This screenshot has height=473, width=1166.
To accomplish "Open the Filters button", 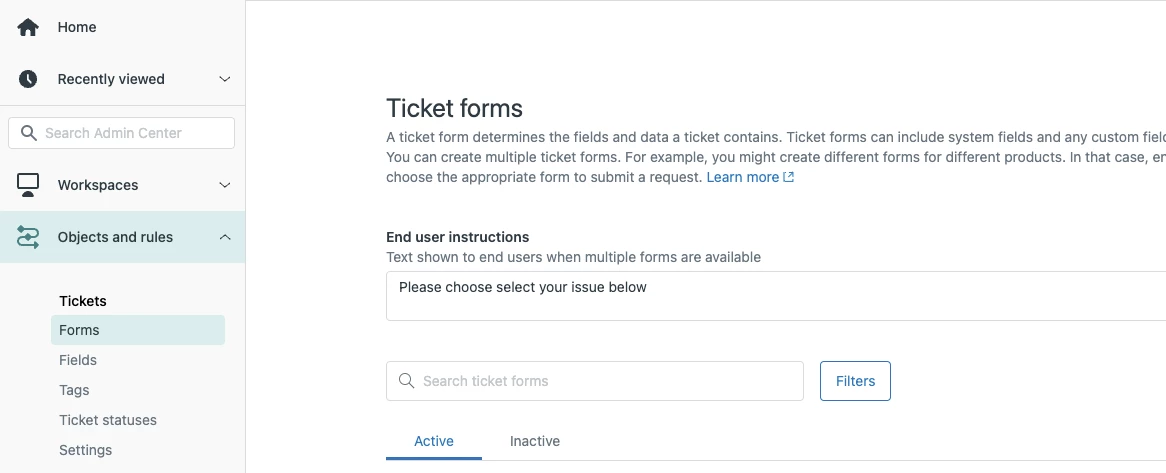I will [855, 381].
